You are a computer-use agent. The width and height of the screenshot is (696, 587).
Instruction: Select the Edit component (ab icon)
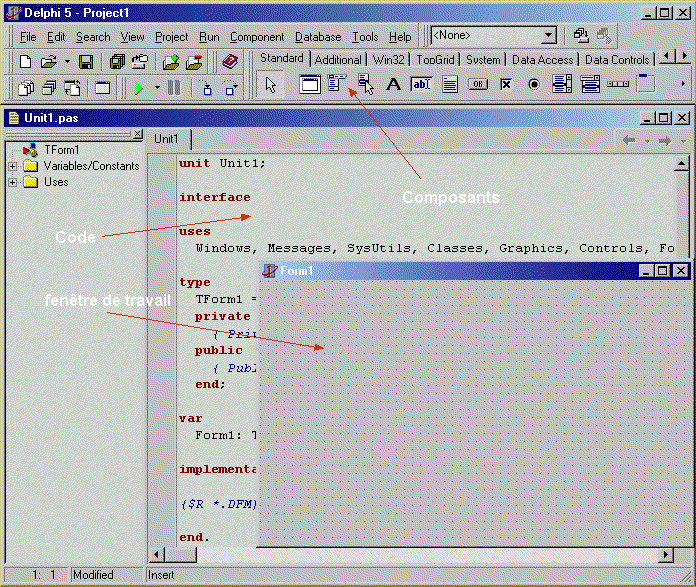pyautogui.click(x=421, y=84)
